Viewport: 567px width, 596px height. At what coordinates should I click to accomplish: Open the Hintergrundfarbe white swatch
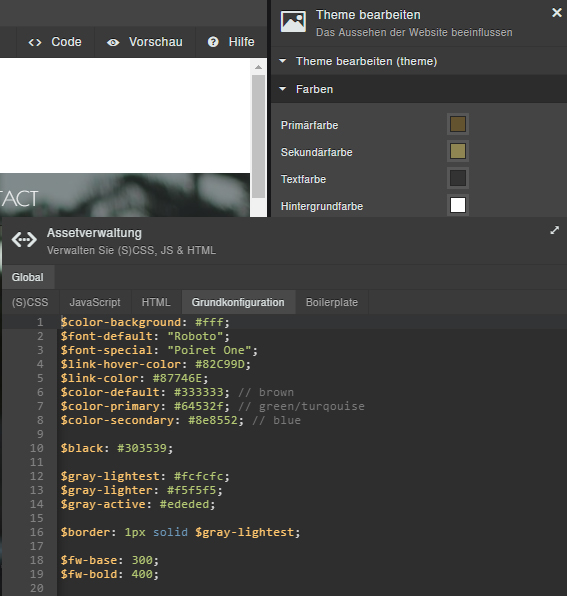point(458,205)
